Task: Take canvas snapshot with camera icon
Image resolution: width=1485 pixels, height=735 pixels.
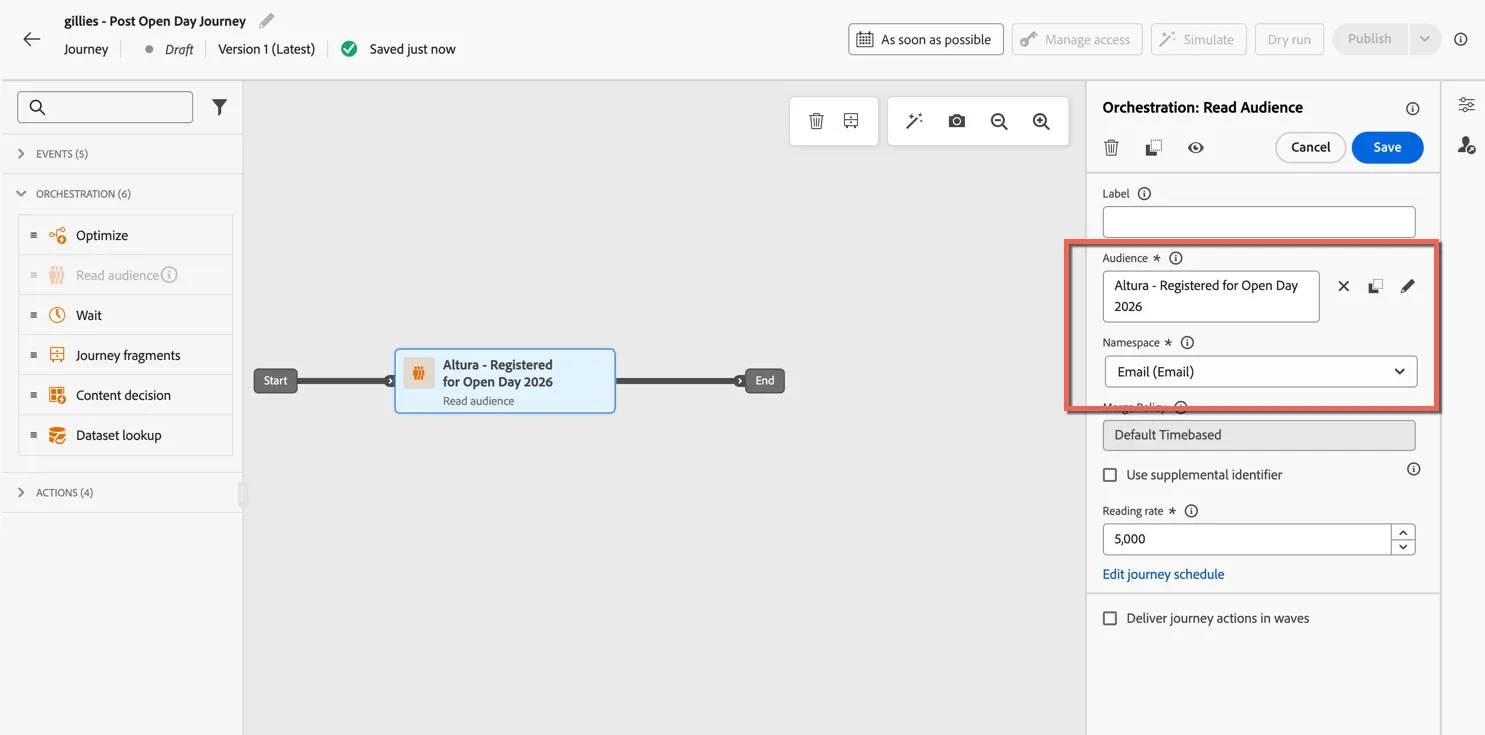Action: click(x=957, y=121)
